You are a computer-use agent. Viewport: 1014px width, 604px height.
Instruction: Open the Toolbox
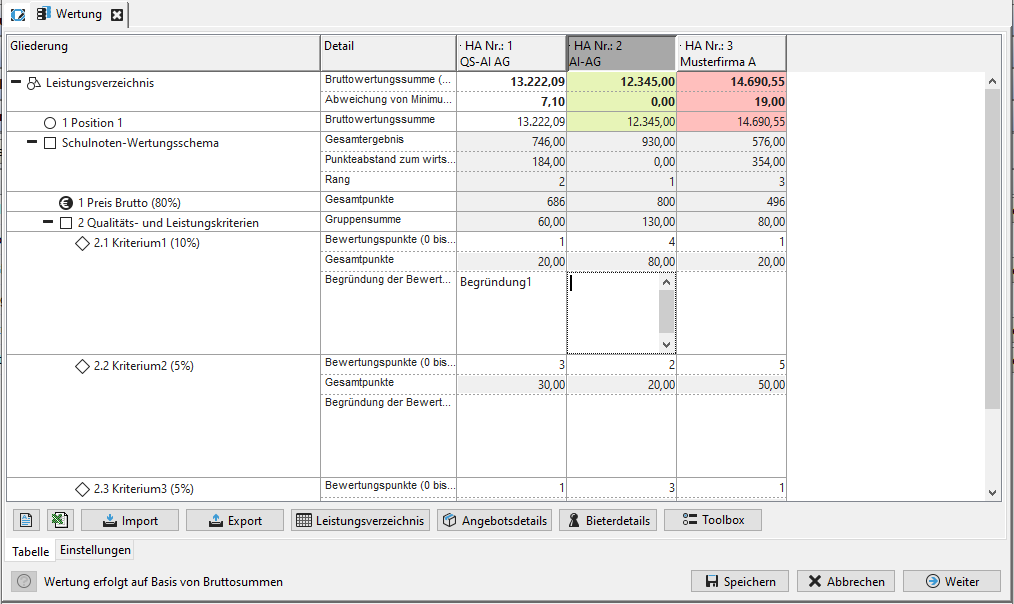click(x=713, y=520)
